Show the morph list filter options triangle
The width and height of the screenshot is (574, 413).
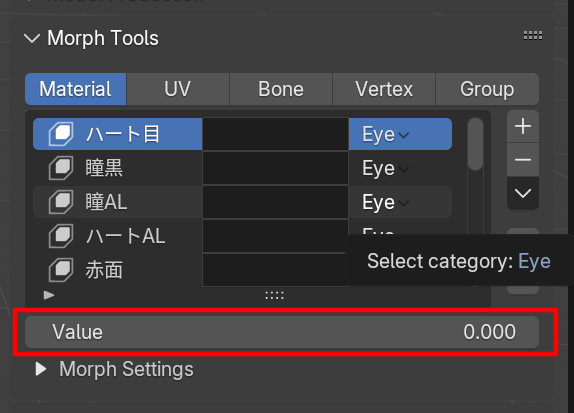[49, 295]
